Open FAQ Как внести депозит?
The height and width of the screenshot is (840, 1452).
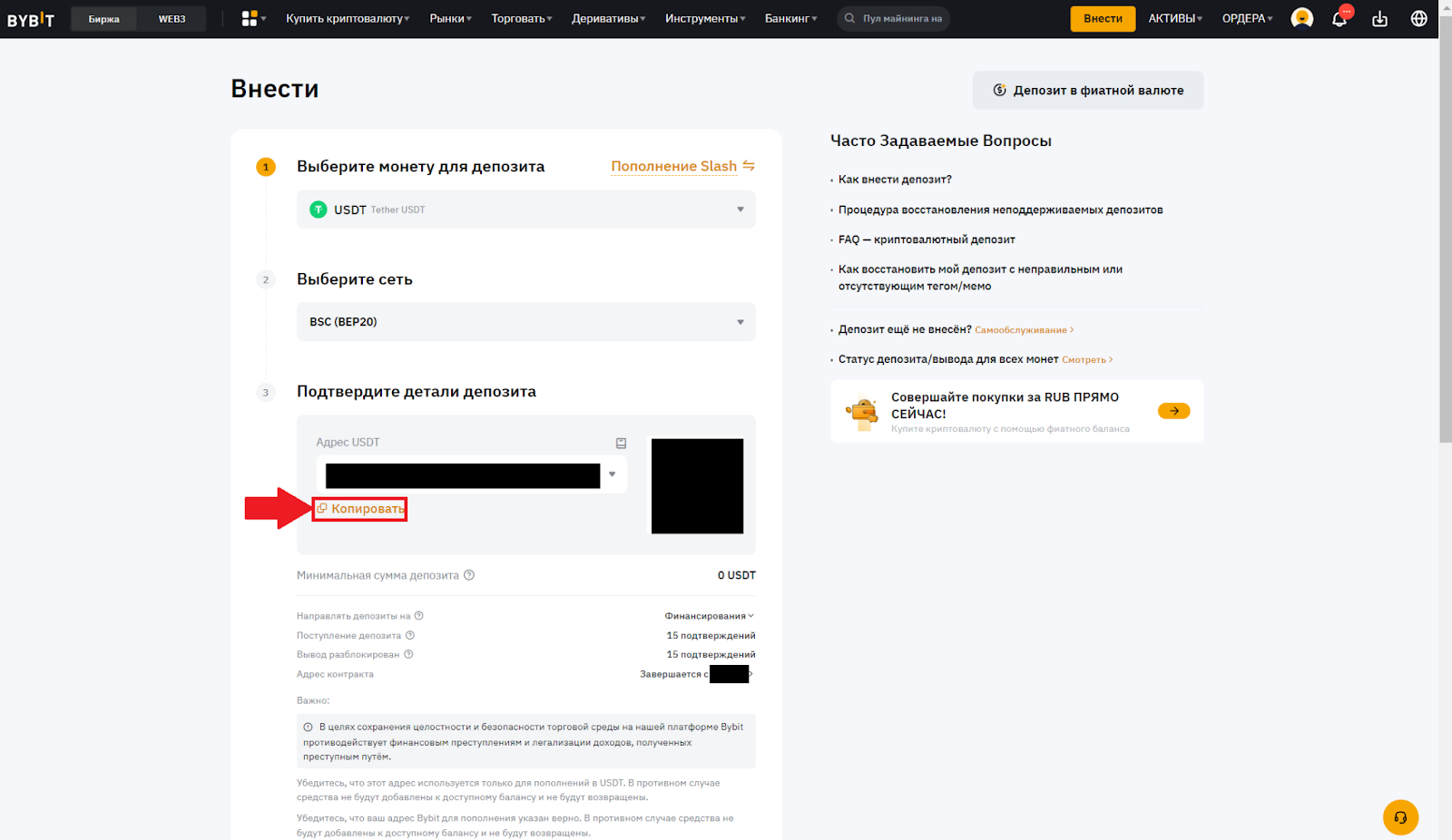(895, 180)
